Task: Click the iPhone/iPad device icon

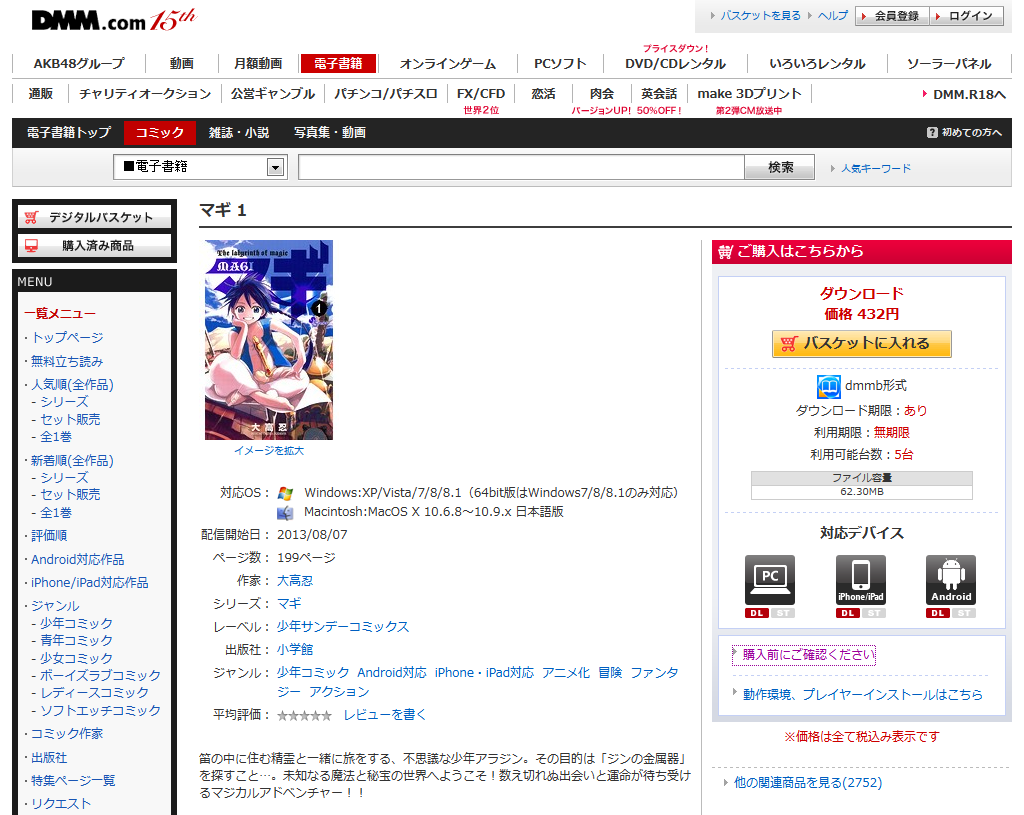Action: (861, 580)
